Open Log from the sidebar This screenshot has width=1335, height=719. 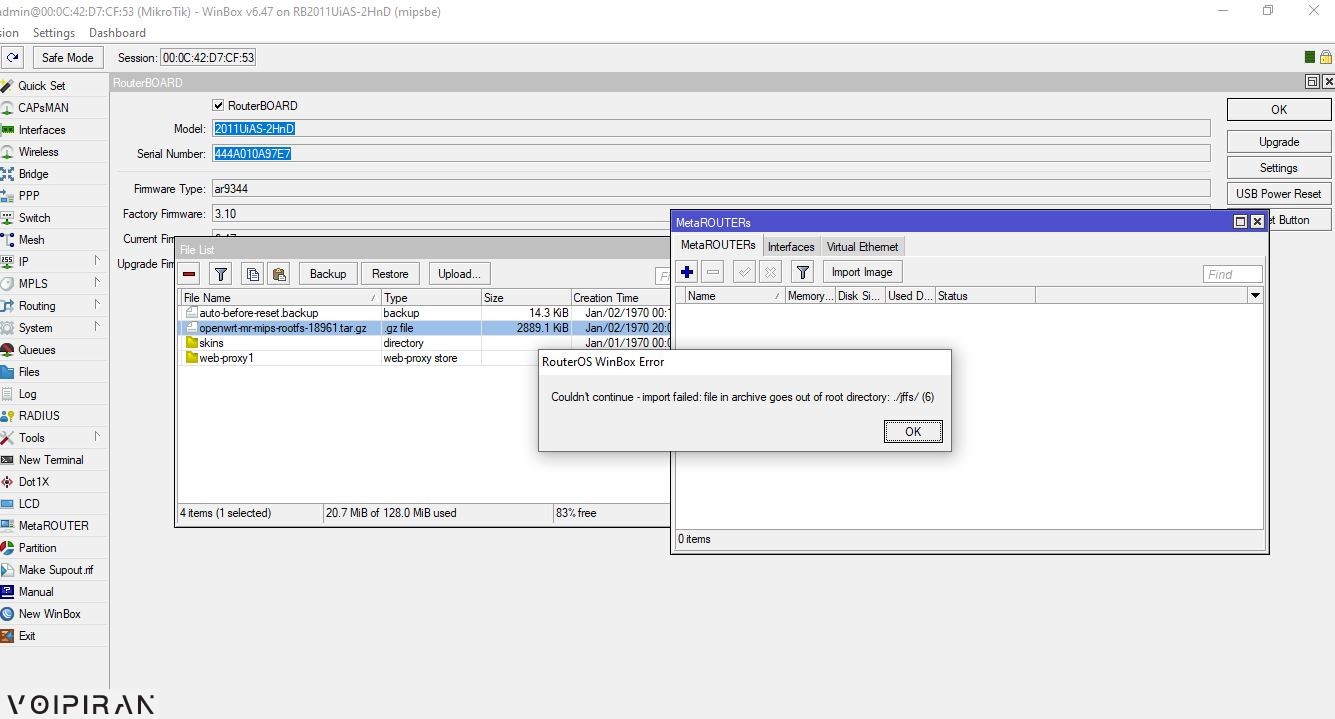pyautogui.click(x=27, y=394)
